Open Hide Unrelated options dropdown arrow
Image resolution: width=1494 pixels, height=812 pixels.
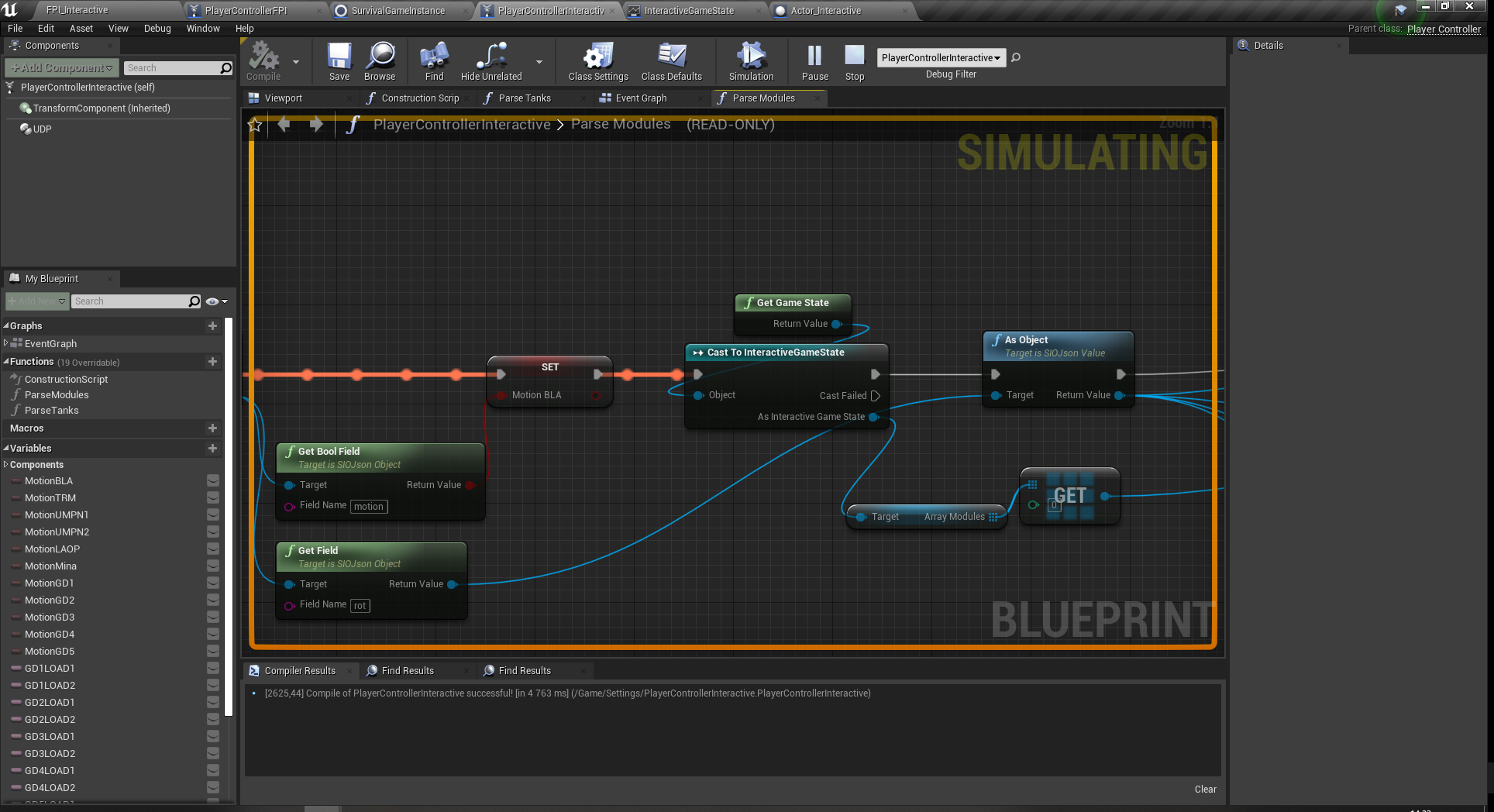539,62
